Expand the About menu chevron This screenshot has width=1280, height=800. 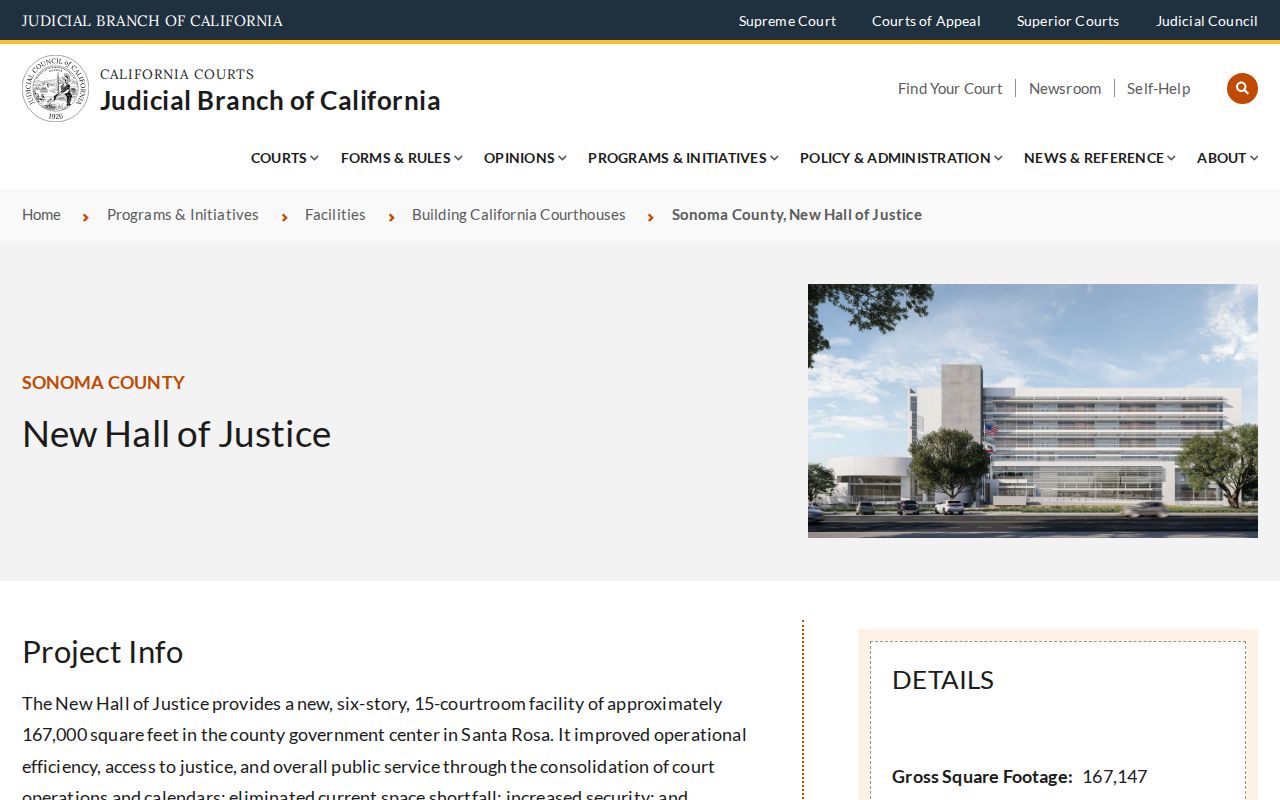tap(1254, 158)
